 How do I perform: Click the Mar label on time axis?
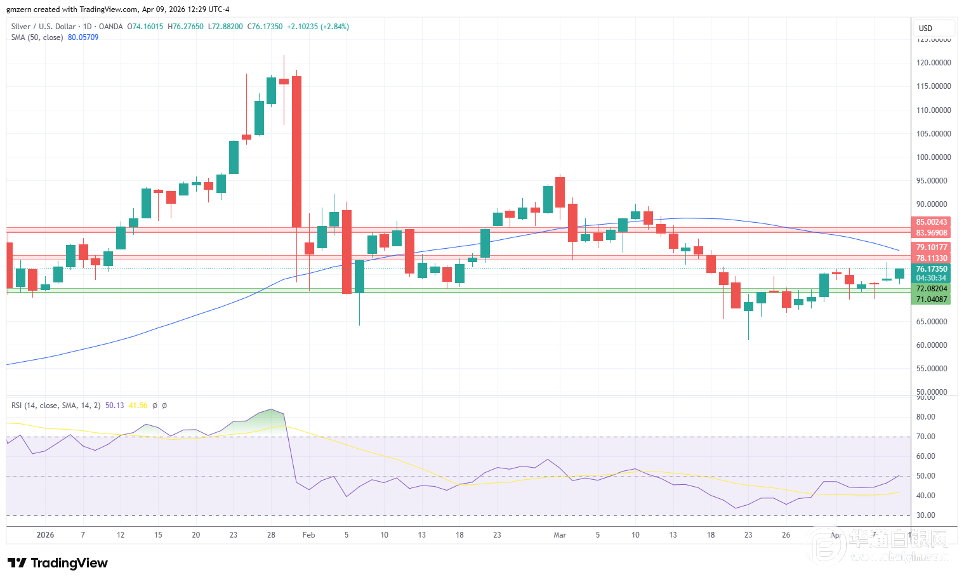560,536
